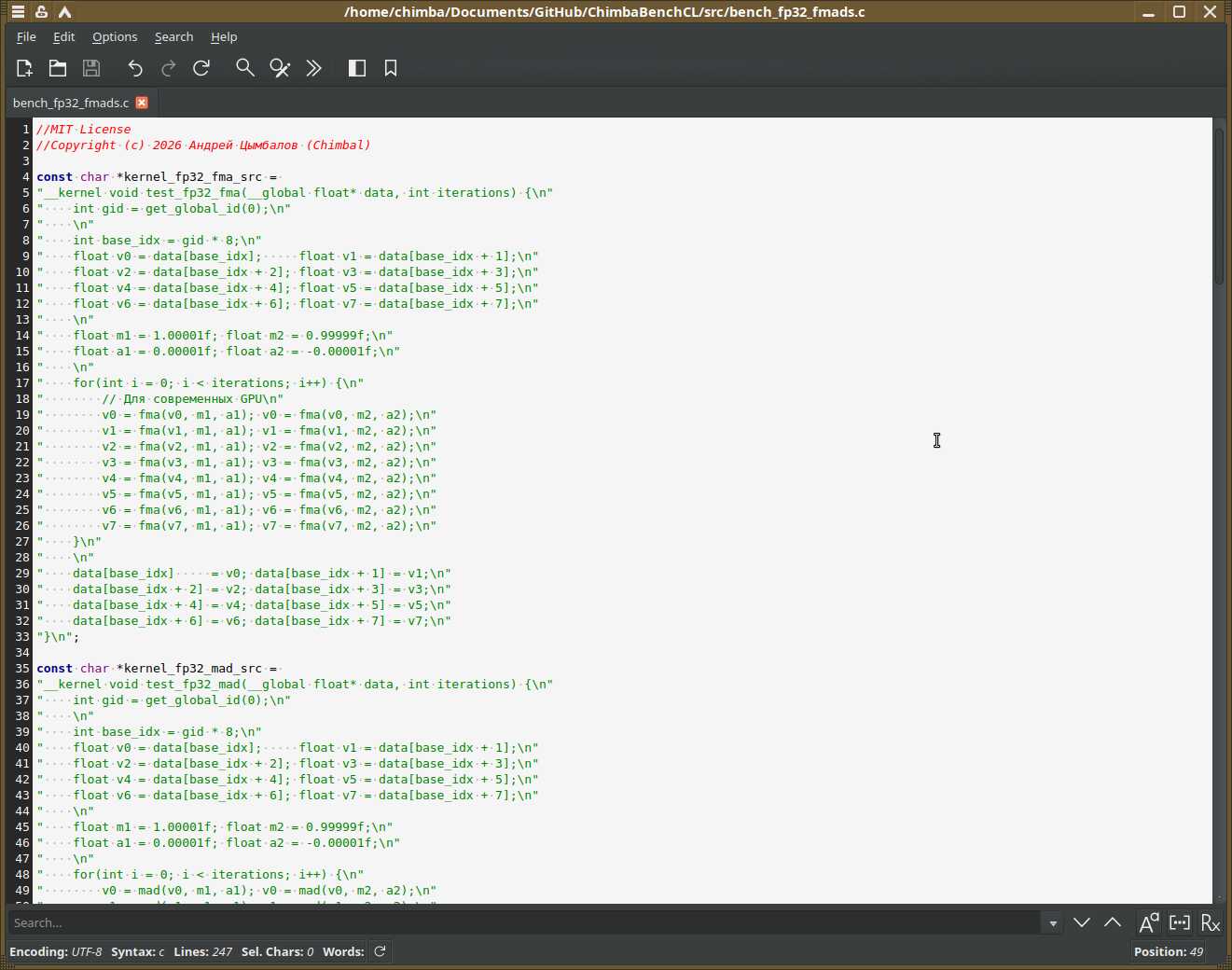Open the Edit menu
Viewport: 1232px width, 970px height.
click(x=63, y=36)
